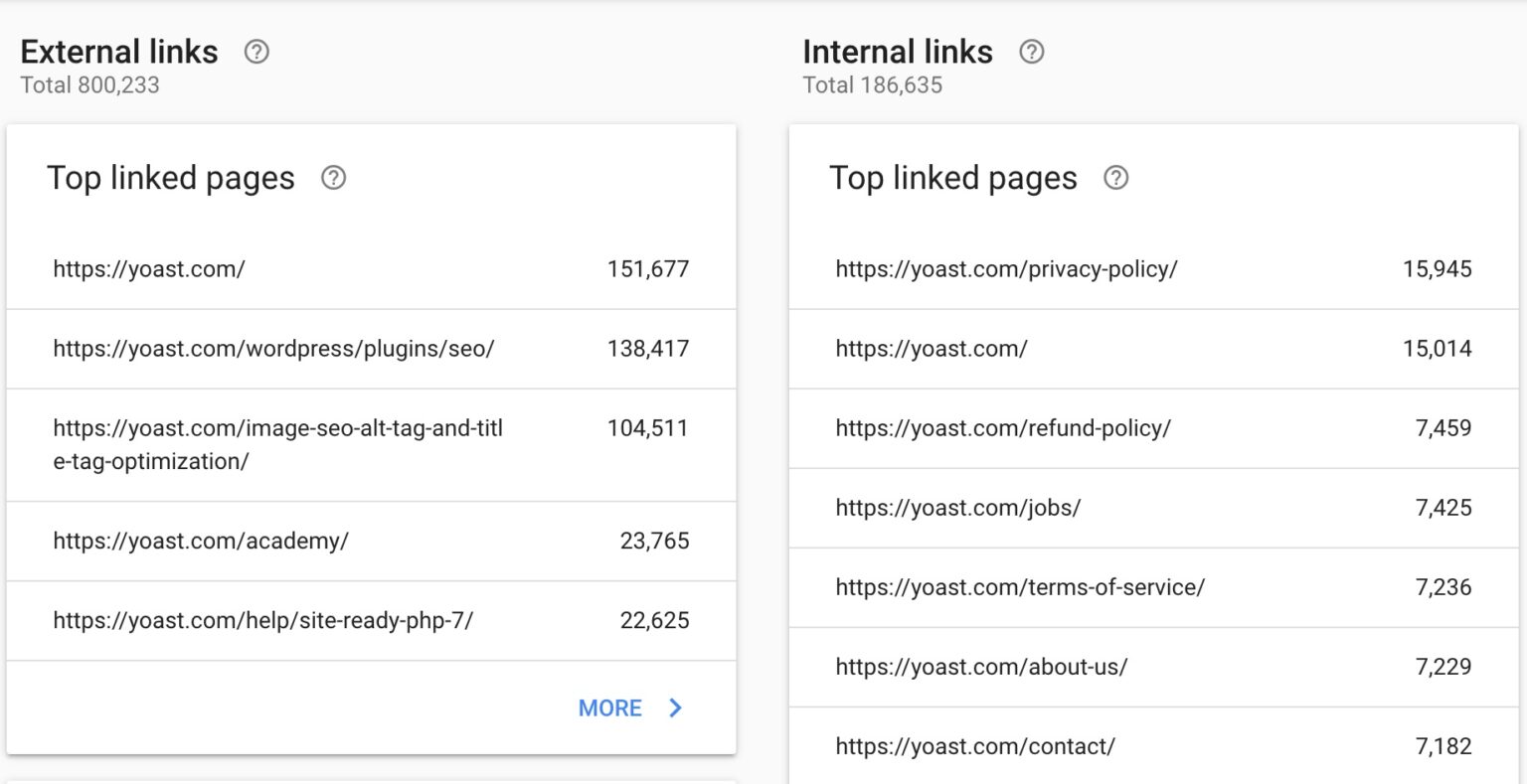Open the wordpress/plugins/seo linked page row
The width and height of the screenshot is (1527, 784).
pos(371,349)
